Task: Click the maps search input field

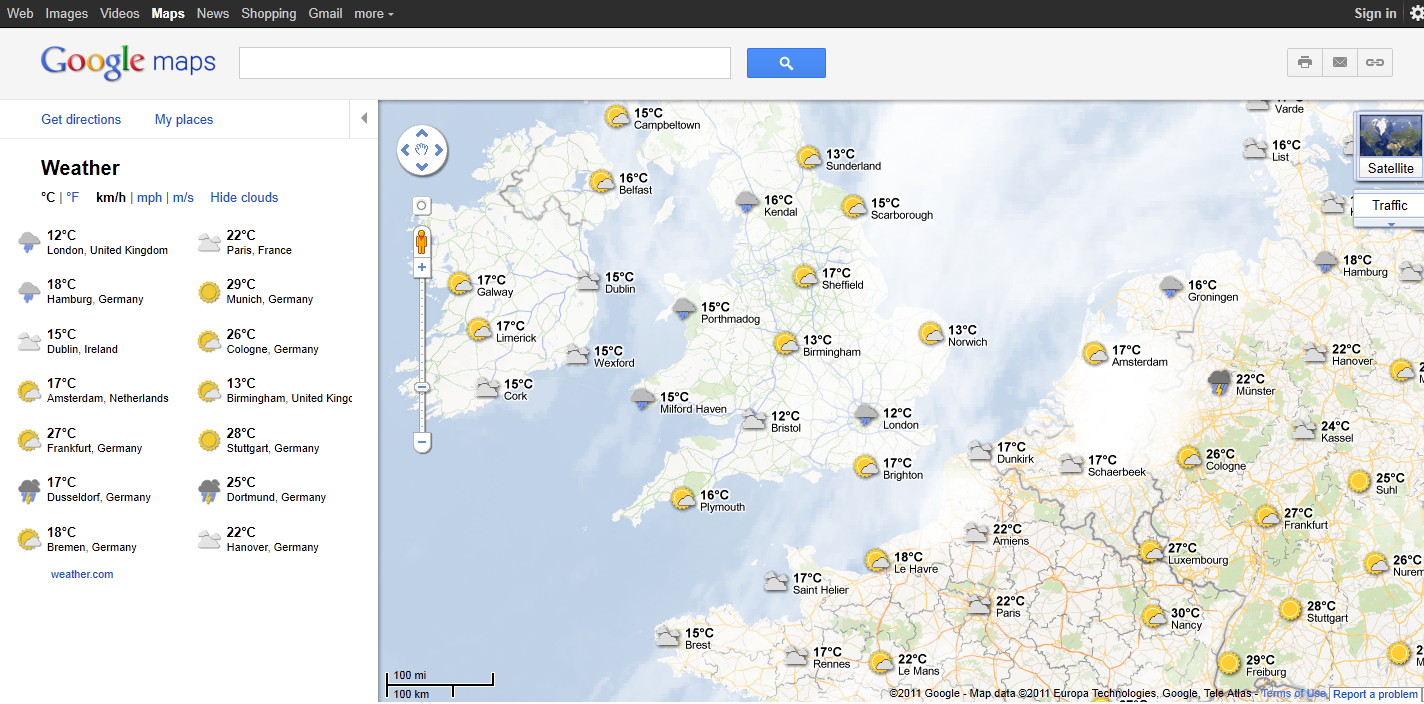Action: click(485, 63)
